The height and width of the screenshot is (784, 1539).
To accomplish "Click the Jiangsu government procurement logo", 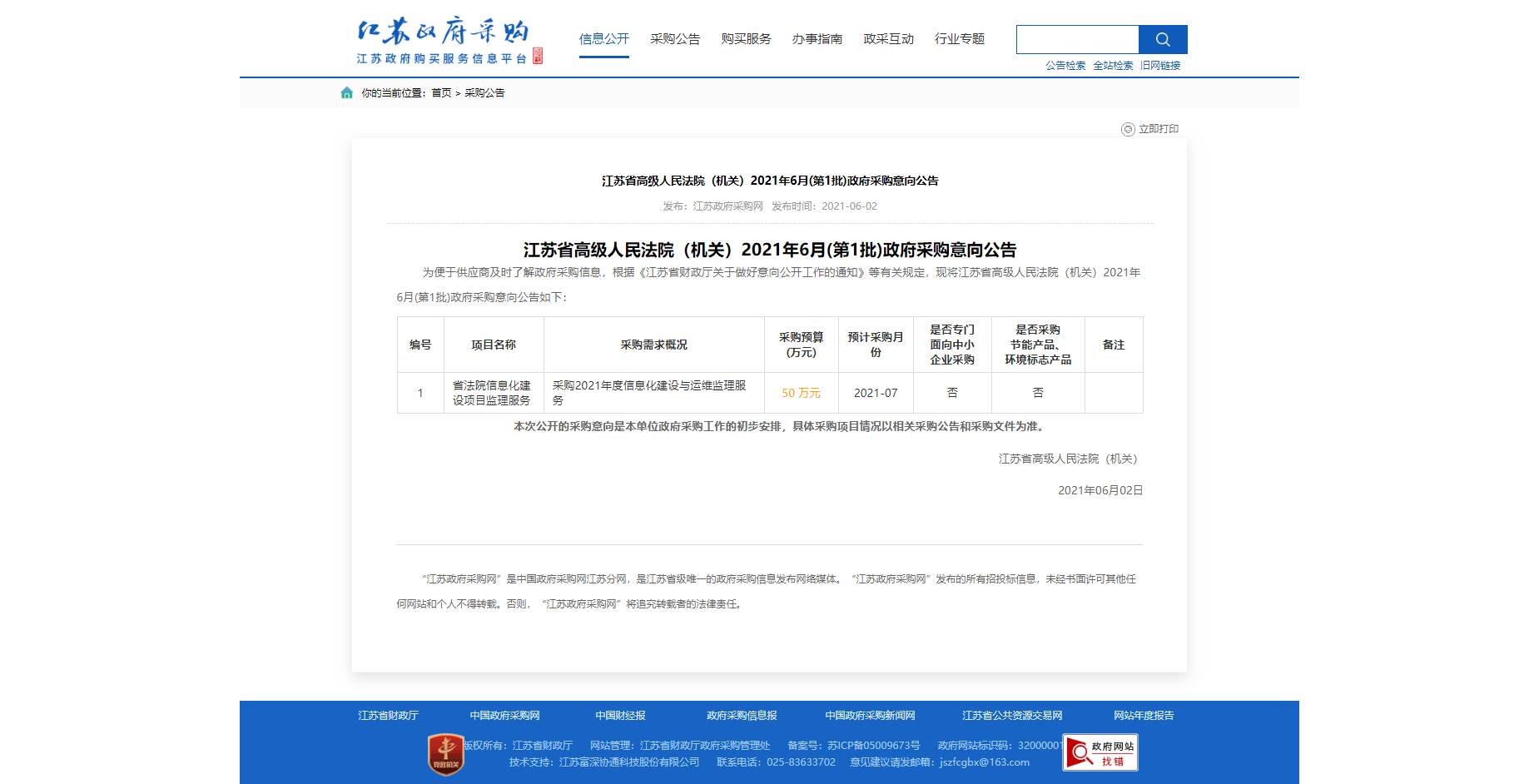I will click(442, 40).
